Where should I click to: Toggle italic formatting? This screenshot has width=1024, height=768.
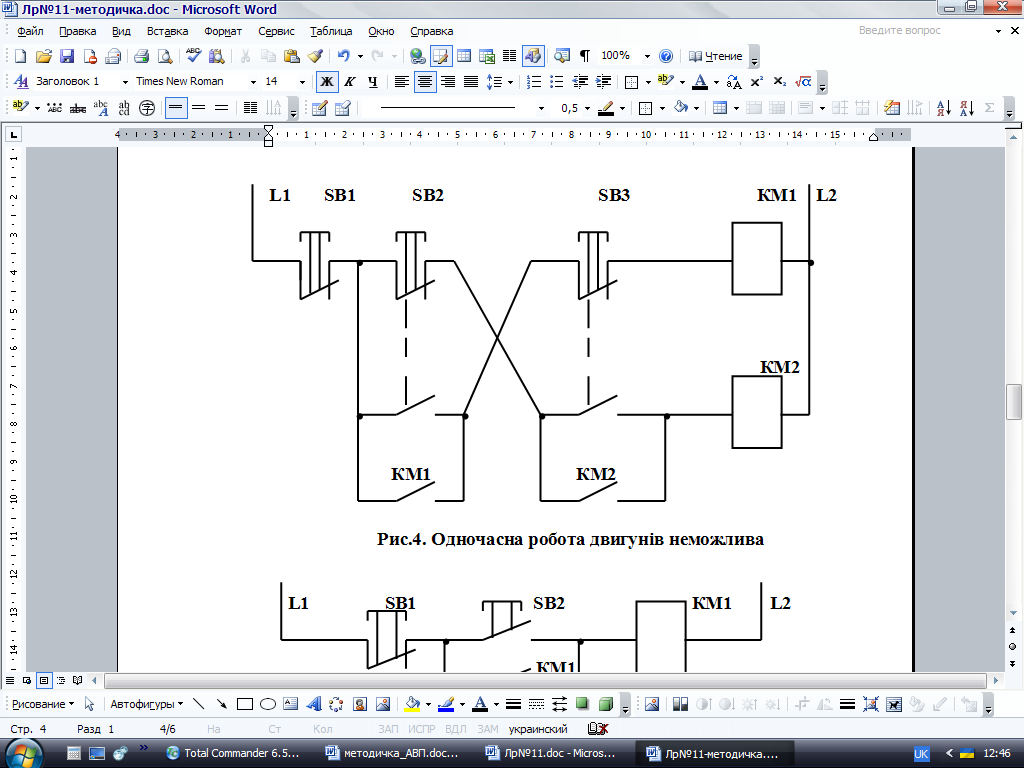point(349,82)
